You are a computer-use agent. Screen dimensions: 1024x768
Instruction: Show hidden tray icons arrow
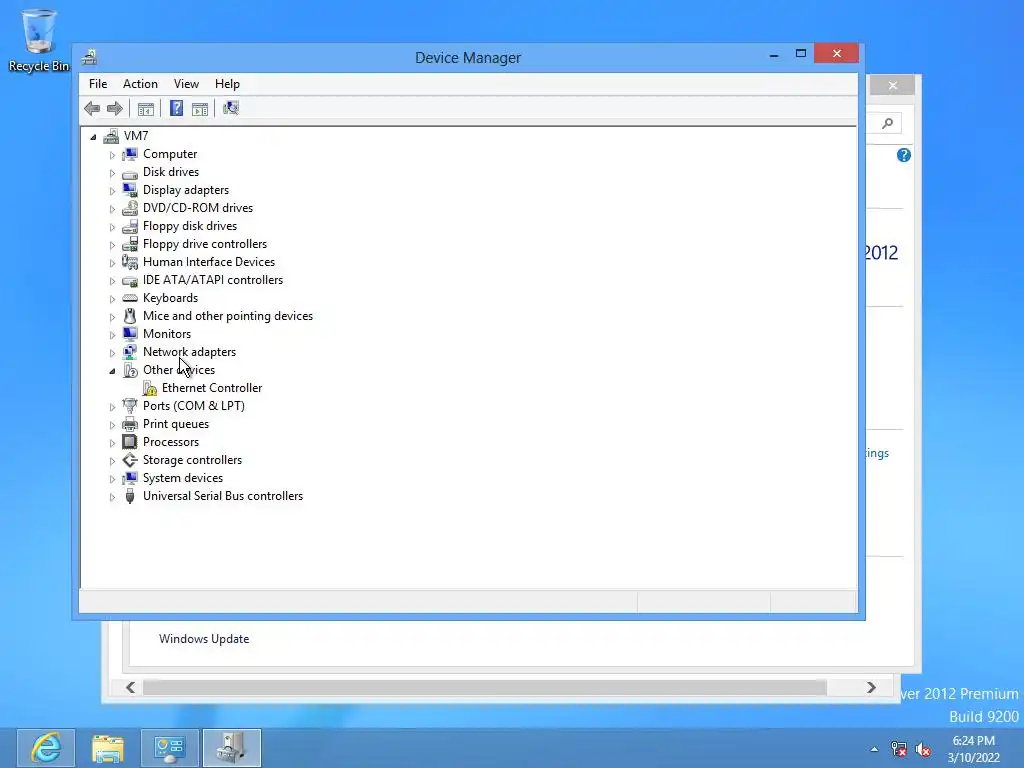tap(874, 749)
